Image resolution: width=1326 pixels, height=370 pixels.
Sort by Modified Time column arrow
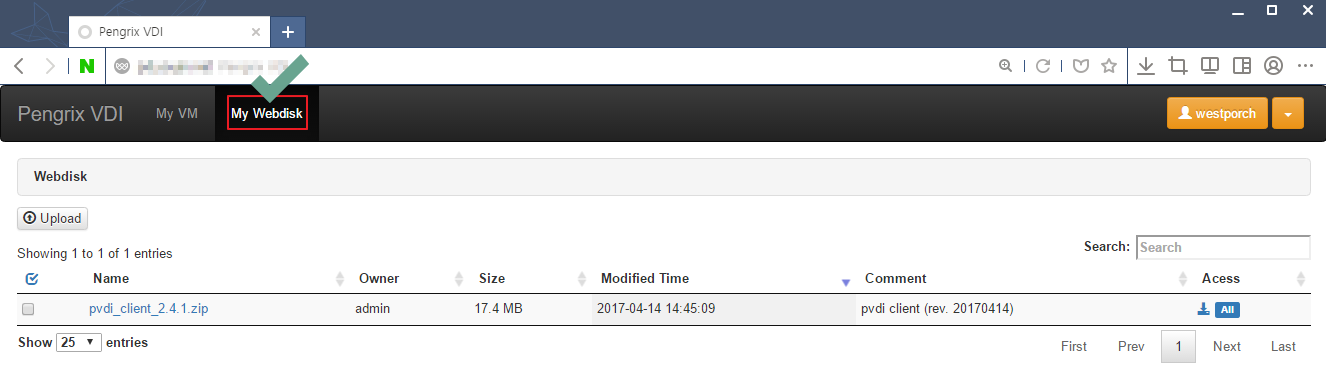(845, 282)
